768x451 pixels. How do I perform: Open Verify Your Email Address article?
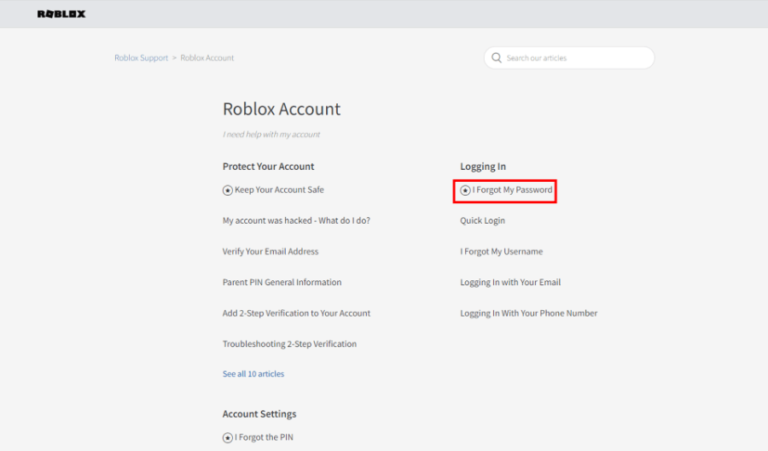(x=270, y=251)
